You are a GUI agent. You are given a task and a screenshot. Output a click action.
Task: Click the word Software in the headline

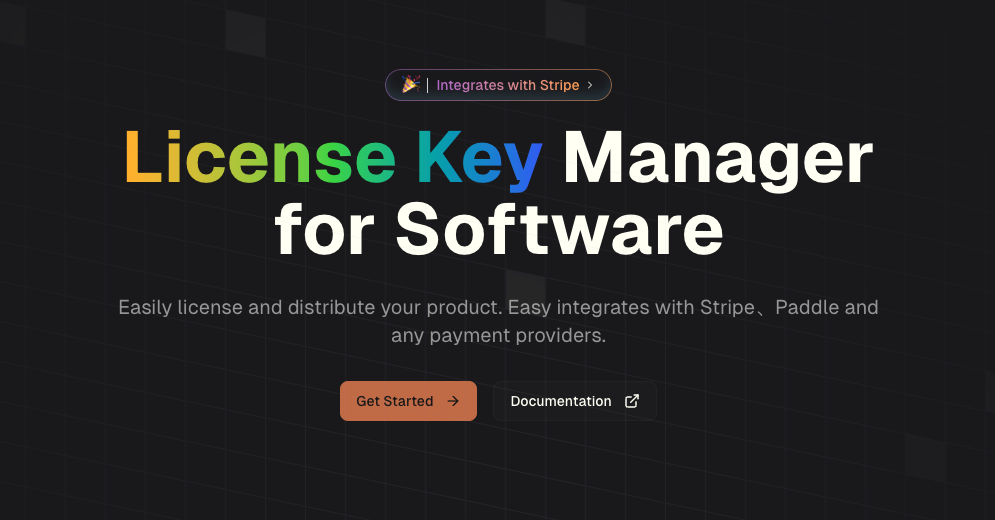559,229
